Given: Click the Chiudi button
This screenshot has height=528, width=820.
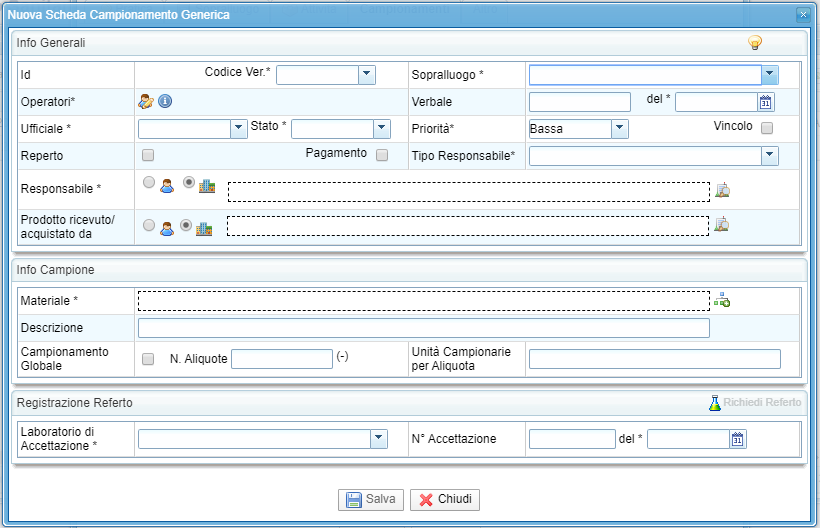Looking at the screenshot, I should pyautogui.click(x=445, y=500).
